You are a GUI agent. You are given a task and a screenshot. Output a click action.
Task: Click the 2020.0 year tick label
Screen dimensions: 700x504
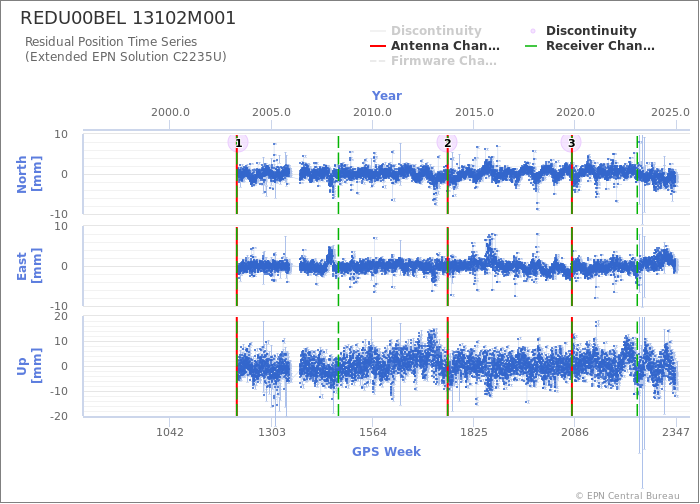click(575, 112)
